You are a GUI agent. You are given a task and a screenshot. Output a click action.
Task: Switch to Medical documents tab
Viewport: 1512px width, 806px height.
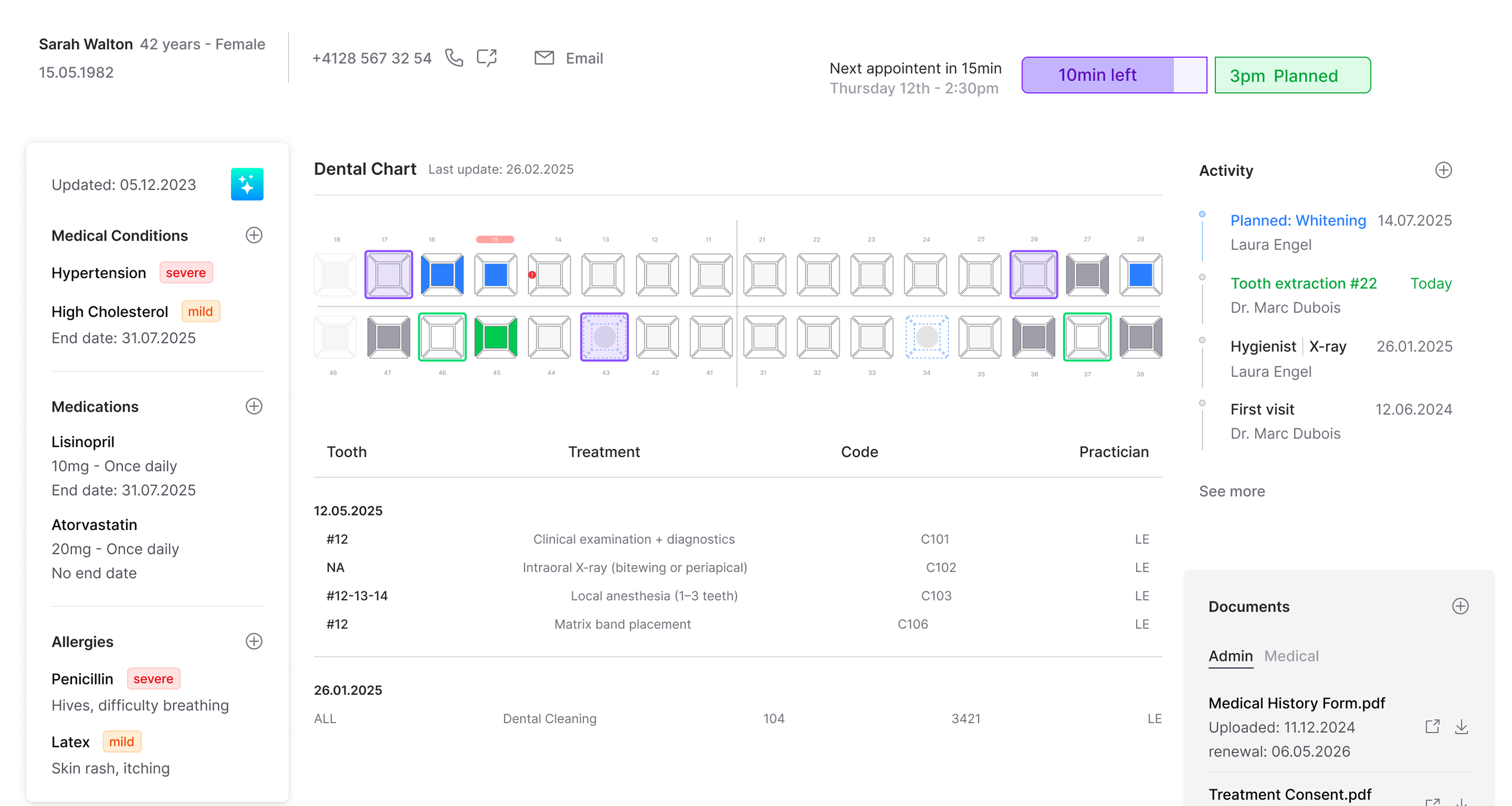click(x=1291, y=656)
